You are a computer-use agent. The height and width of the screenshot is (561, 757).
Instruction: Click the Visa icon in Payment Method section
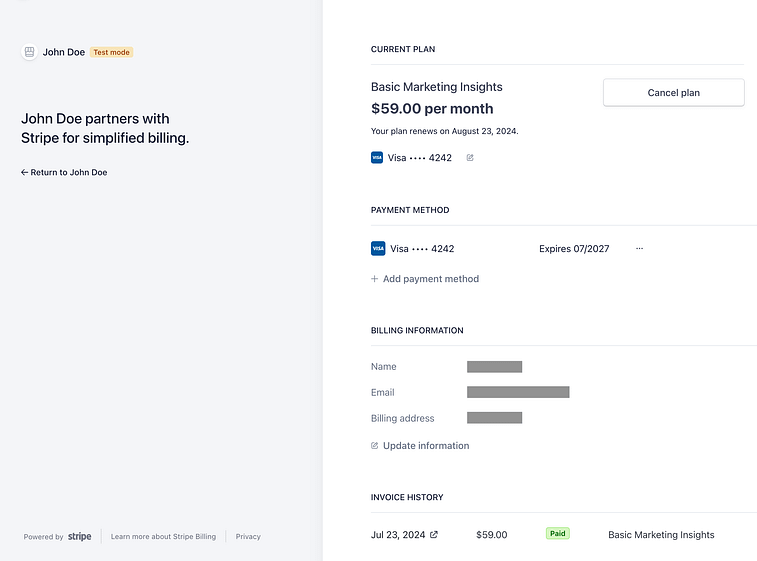[377, 248]
